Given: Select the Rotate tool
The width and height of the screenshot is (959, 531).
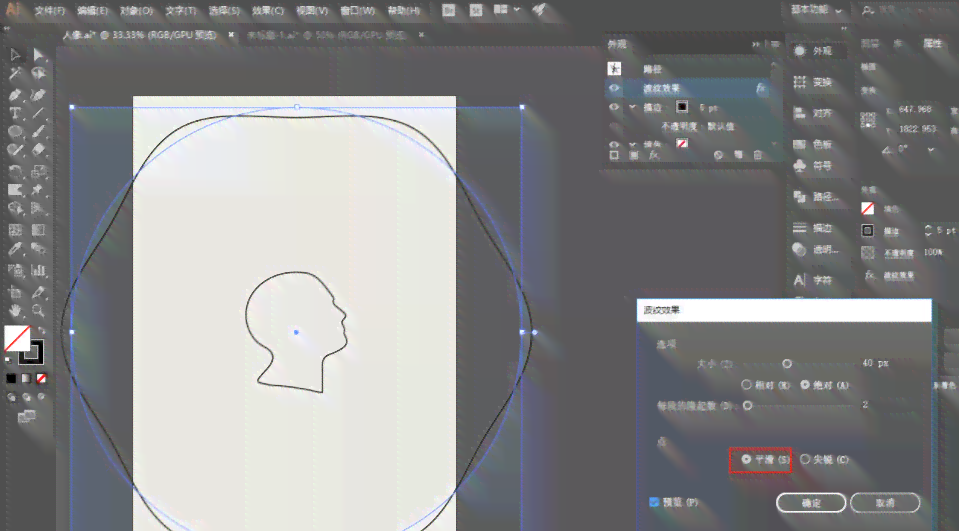Looking at the screenshot, I should pyautogui.click(x=15, y=171).
